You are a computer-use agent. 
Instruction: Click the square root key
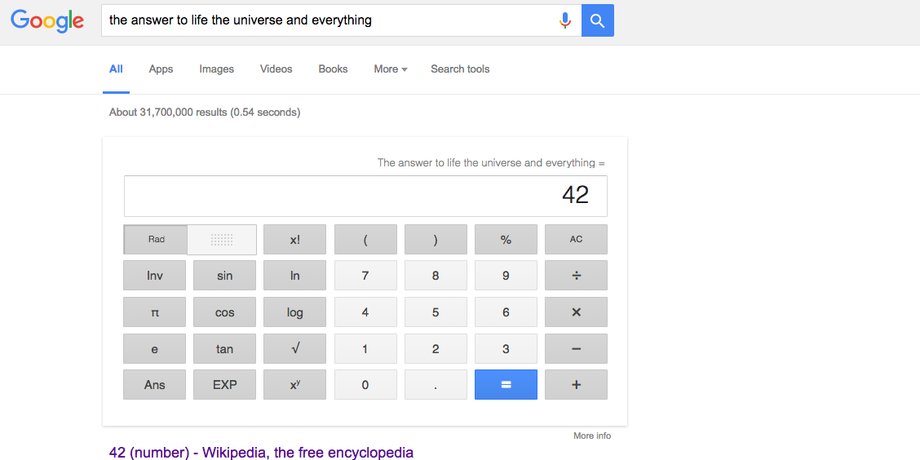pos(295,349)
